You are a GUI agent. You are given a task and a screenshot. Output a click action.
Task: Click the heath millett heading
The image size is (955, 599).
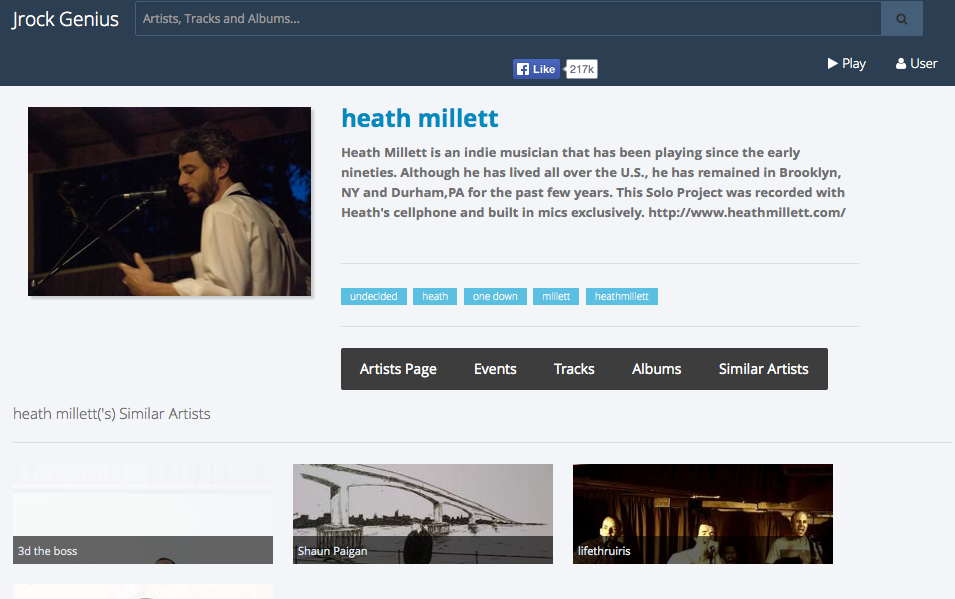pyautogui.click(x=420, y=118)
